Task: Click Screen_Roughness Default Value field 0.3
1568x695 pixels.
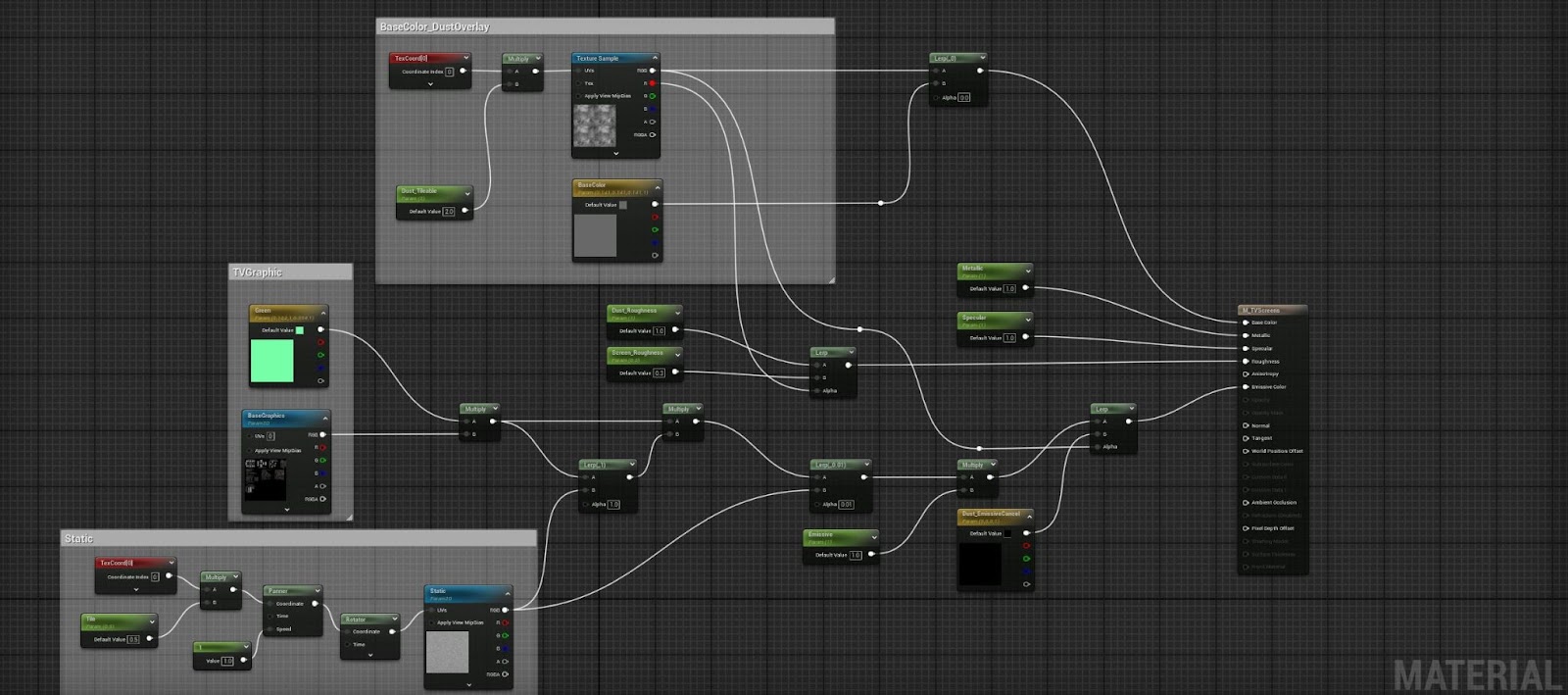Action: tap(659, 372)
